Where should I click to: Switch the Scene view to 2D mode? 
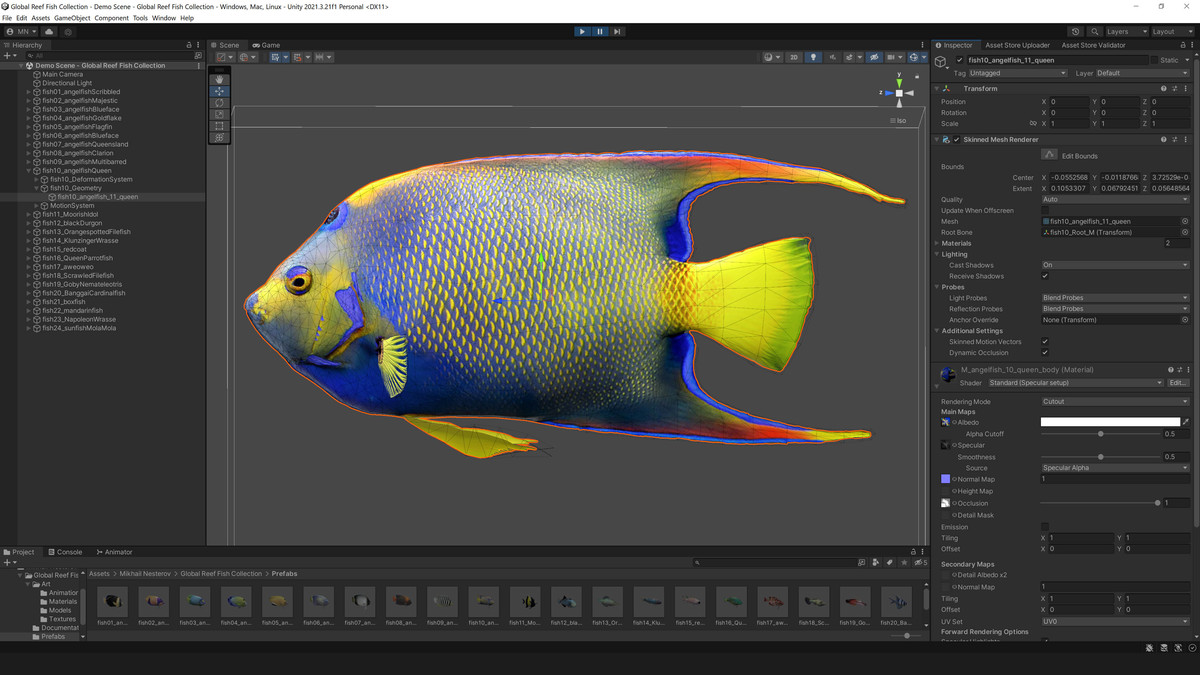click(x=794, y=57)
